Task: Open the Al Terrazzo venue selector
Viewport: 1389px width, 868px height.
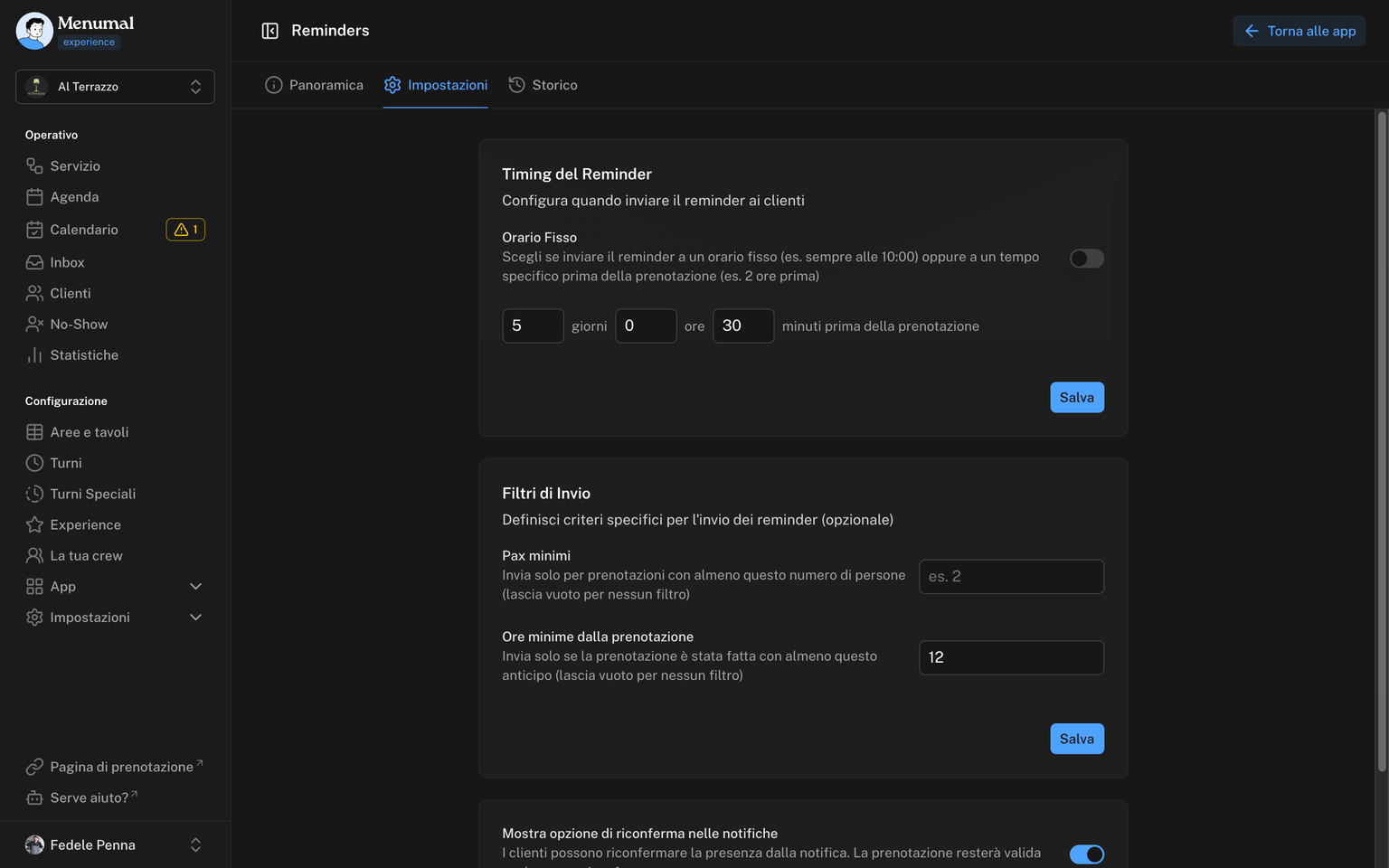Action: tap(115, 87)
